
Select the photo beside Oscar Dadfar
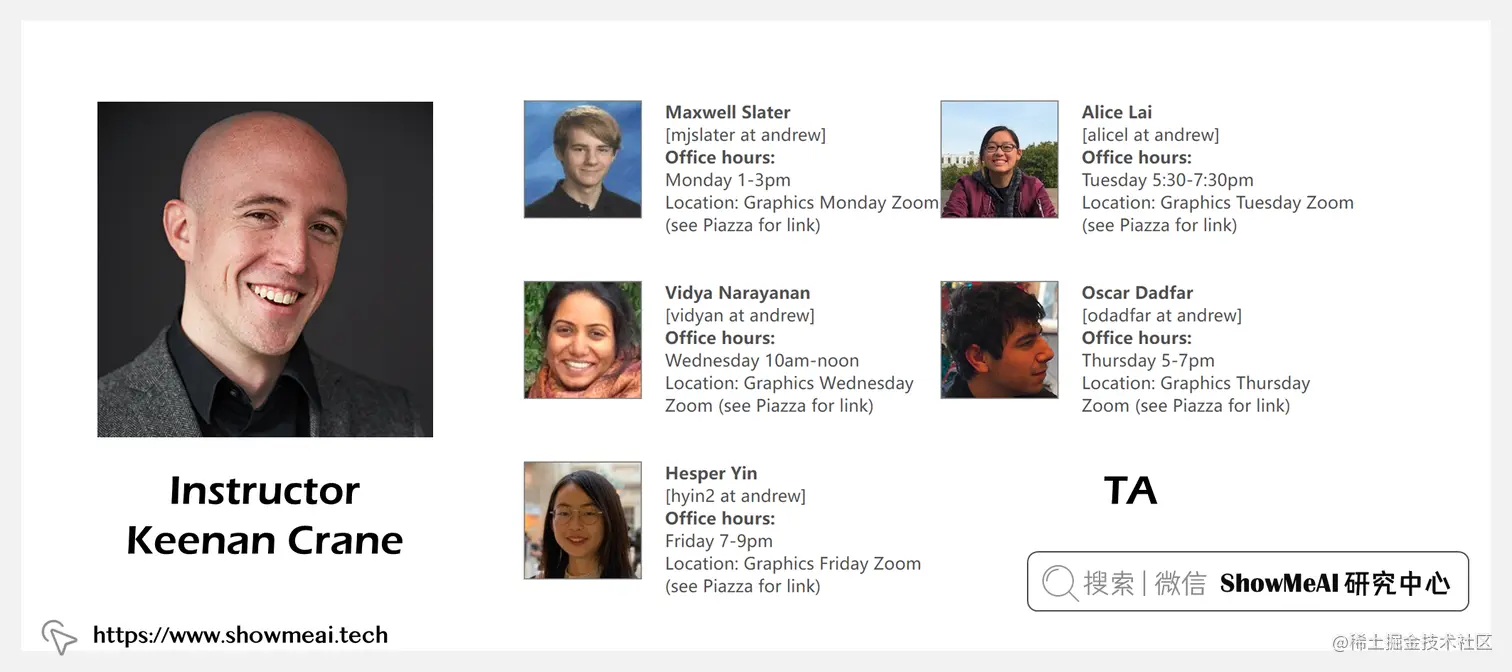point(999,340)
